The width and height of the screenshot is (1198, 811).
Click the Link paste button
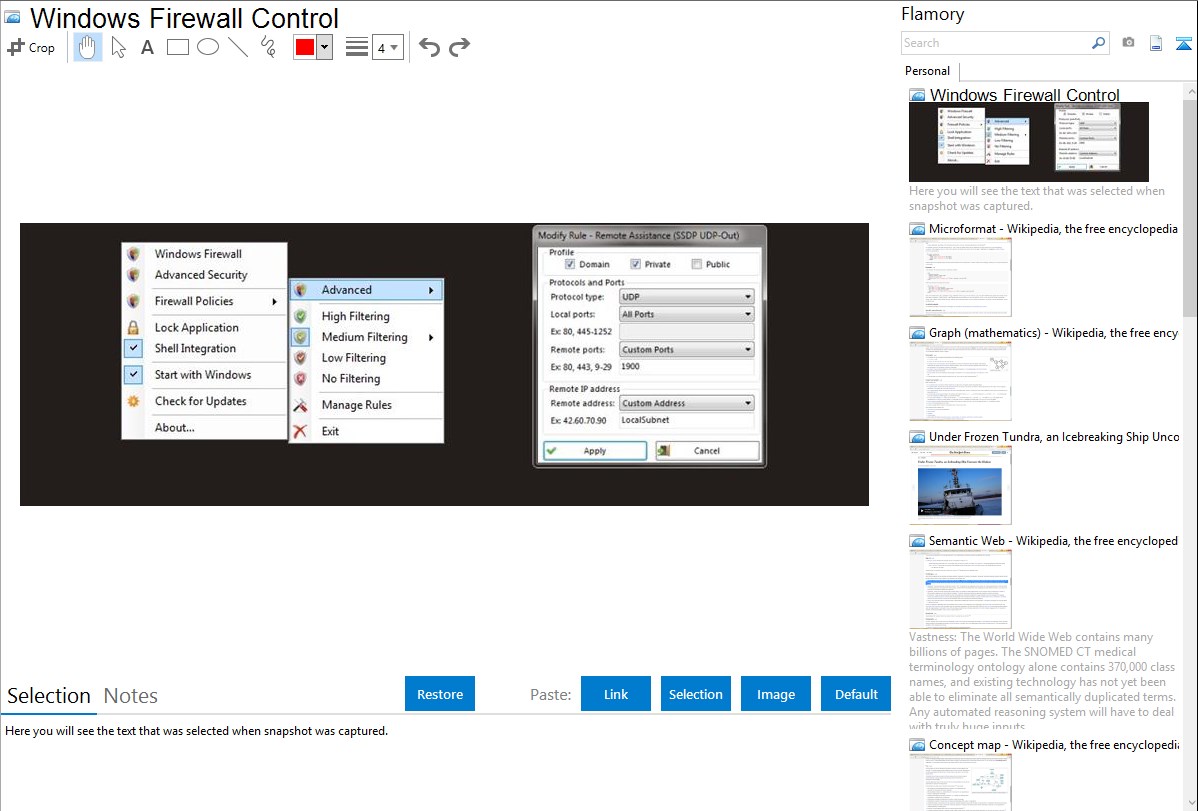[616, 694]
